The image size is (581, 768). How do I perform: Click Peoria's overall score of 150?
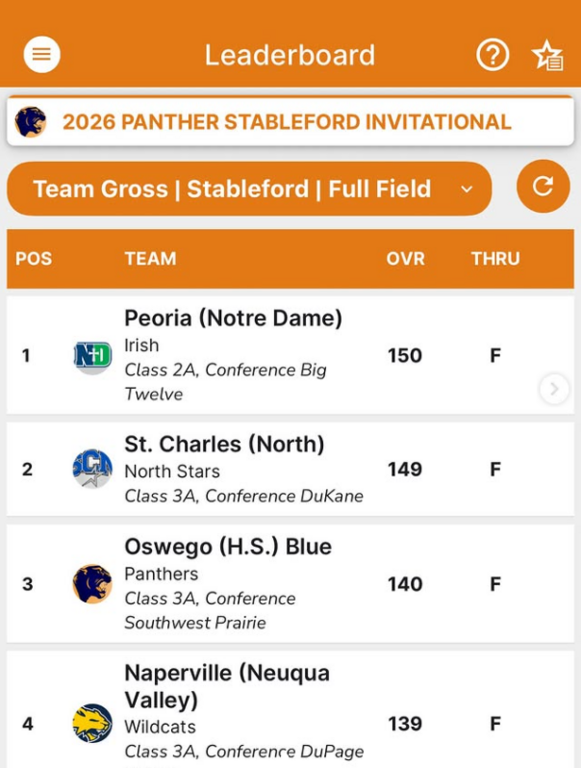click(x=405, y=356)
